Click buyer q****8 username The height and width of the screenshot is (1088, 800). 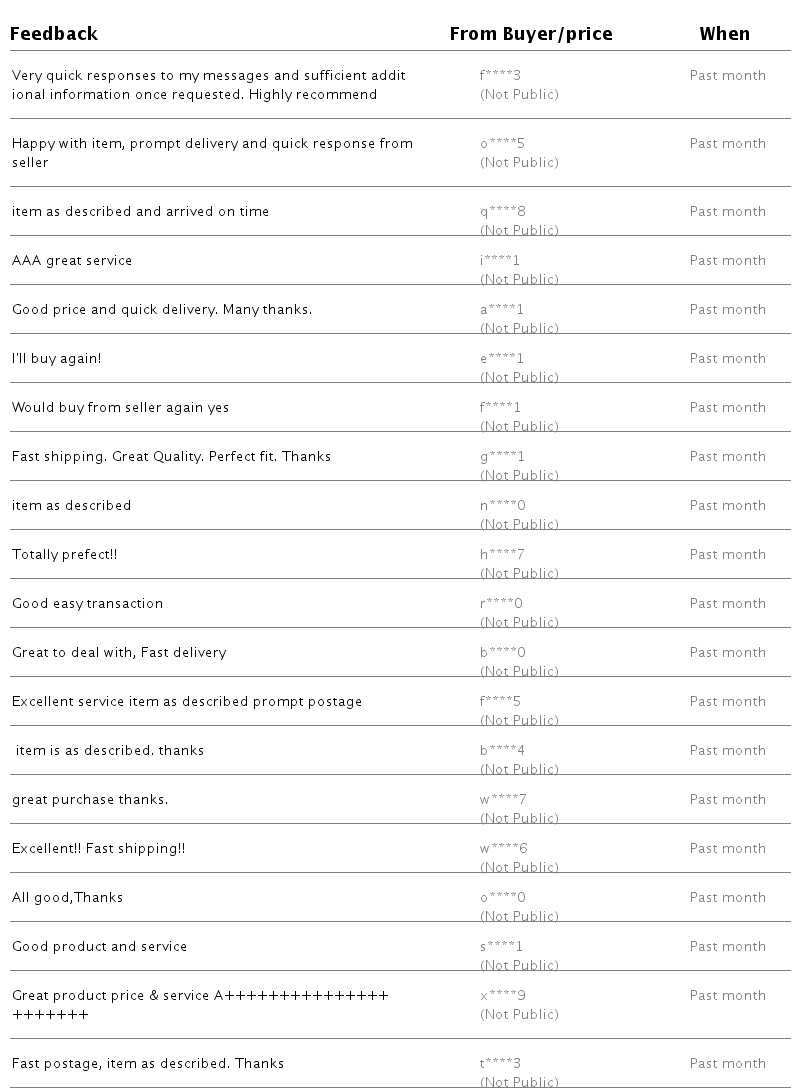(x=503, y=211)
